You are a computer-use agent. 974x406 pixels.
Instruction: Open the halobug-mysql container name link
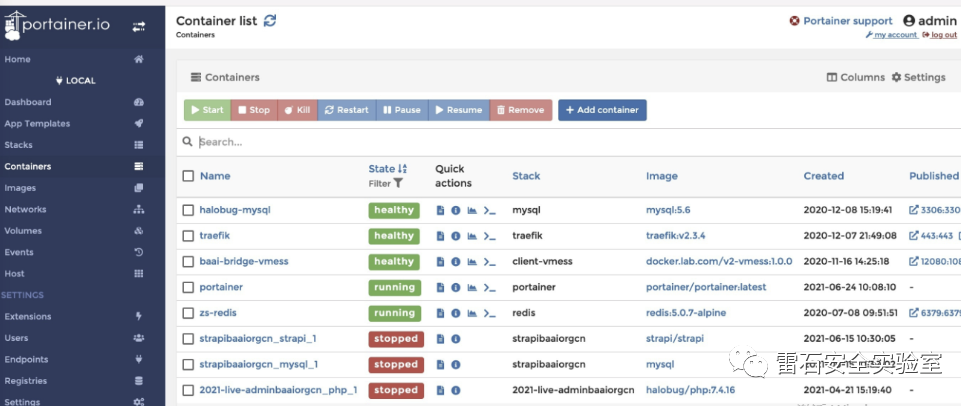pyautogui.click(x=235, y=210)
